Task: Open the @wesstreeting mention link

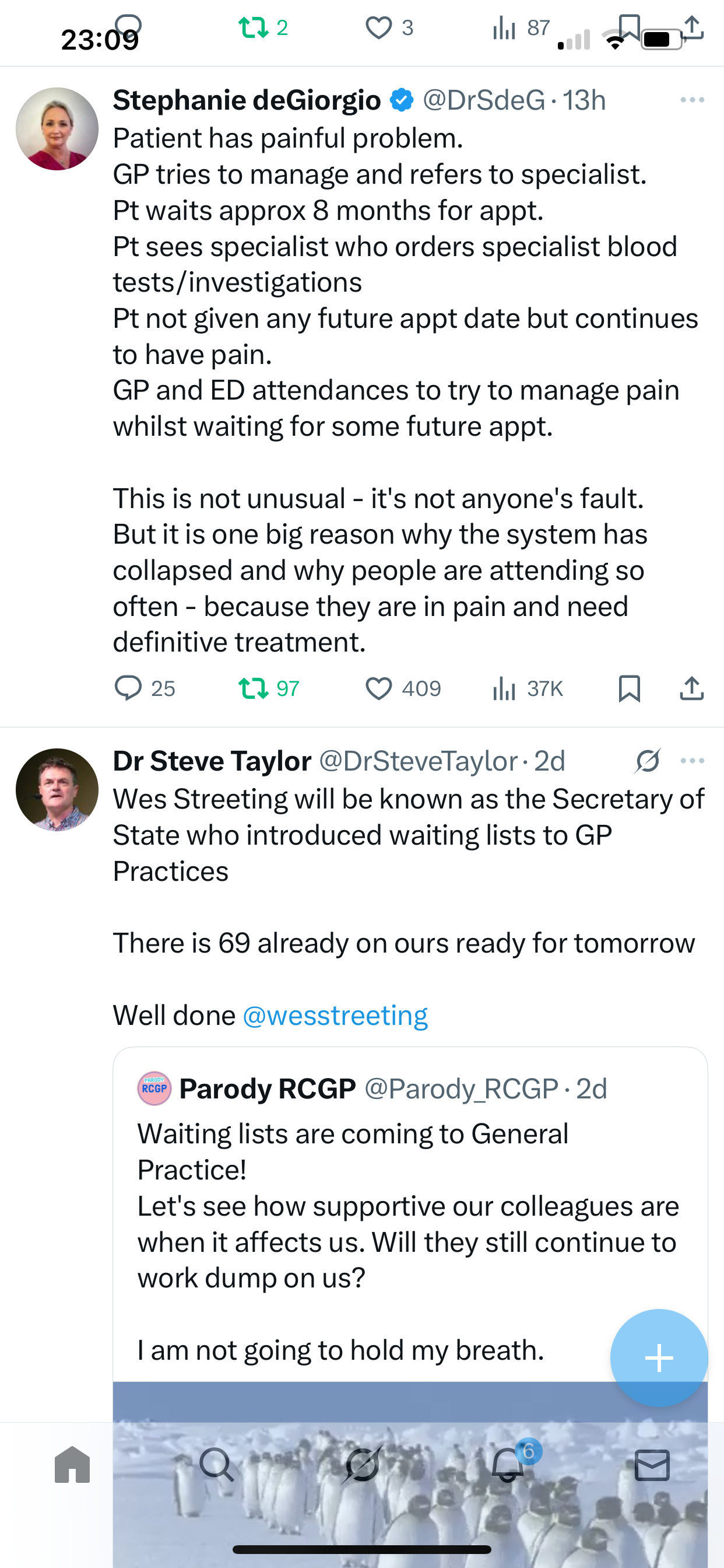Action: coord(335,1016)
